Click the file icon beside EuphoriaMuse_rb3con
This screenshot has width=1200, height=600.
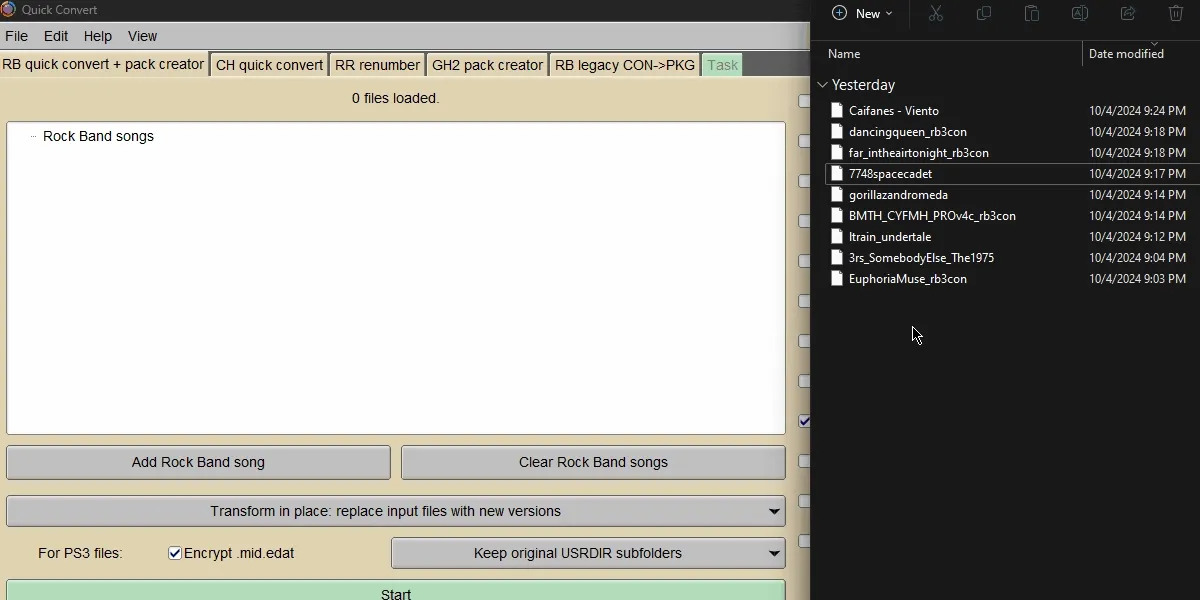[x=837, y=279]
